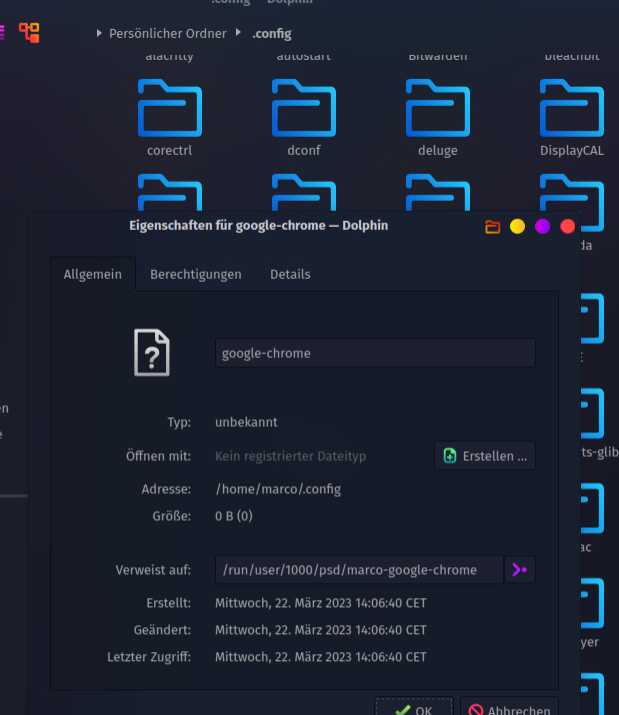Click the purple titlebar circle button
Image resolution: width=619 pixels, height=715 pixels.
[x=542, y=226]
